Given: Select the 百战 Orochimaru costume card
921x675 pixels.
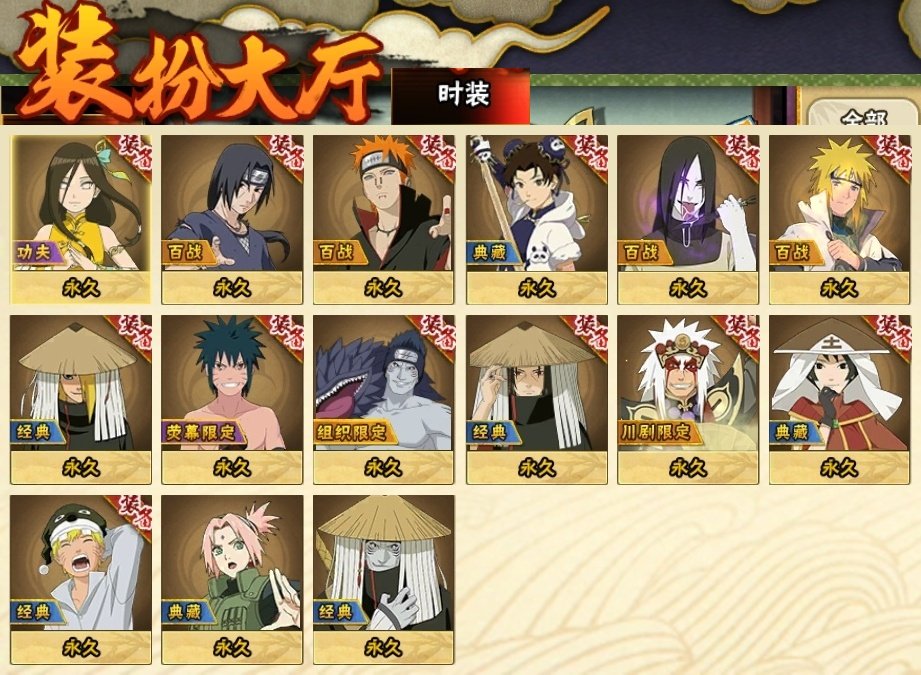Looking at the screenshot, I should tap(688, 219).
